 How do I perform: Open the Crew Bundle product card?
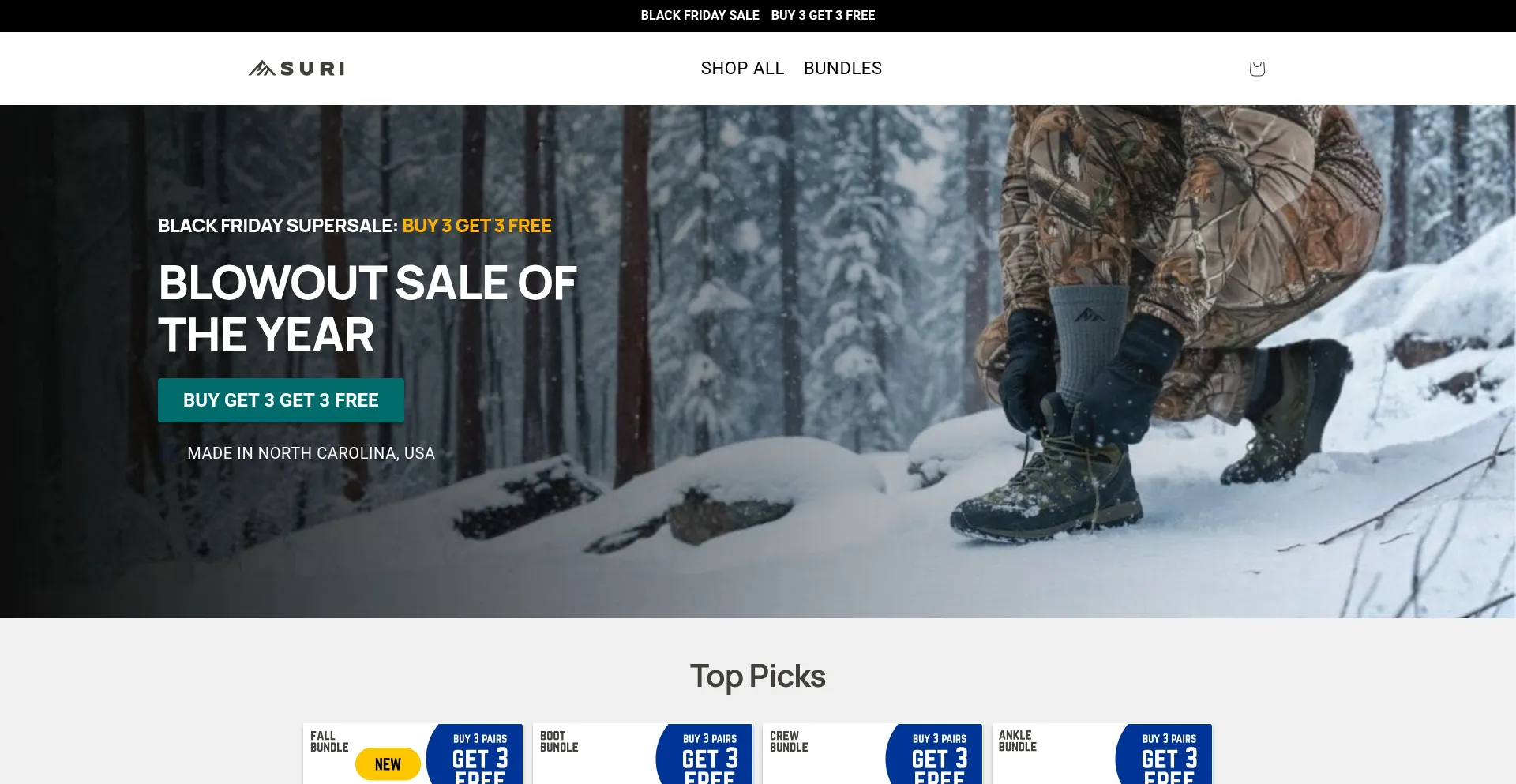[x=872, y=754]
